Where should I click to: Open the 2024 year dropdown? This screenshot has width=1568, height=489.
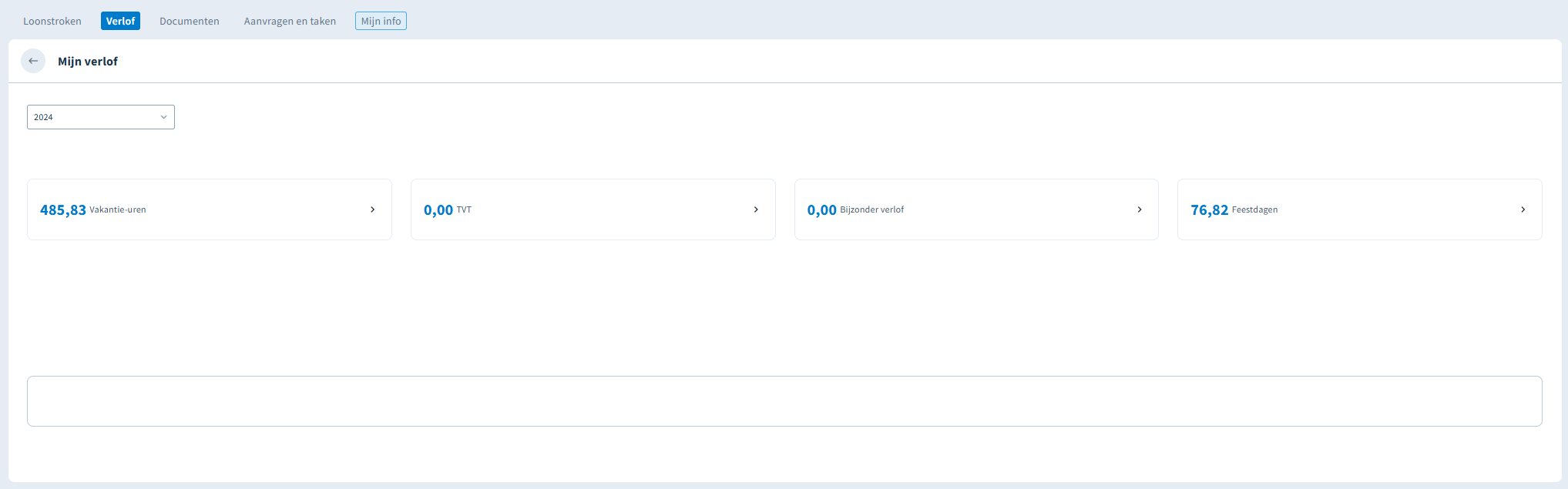pyautogui.click(x=101, y=117)
